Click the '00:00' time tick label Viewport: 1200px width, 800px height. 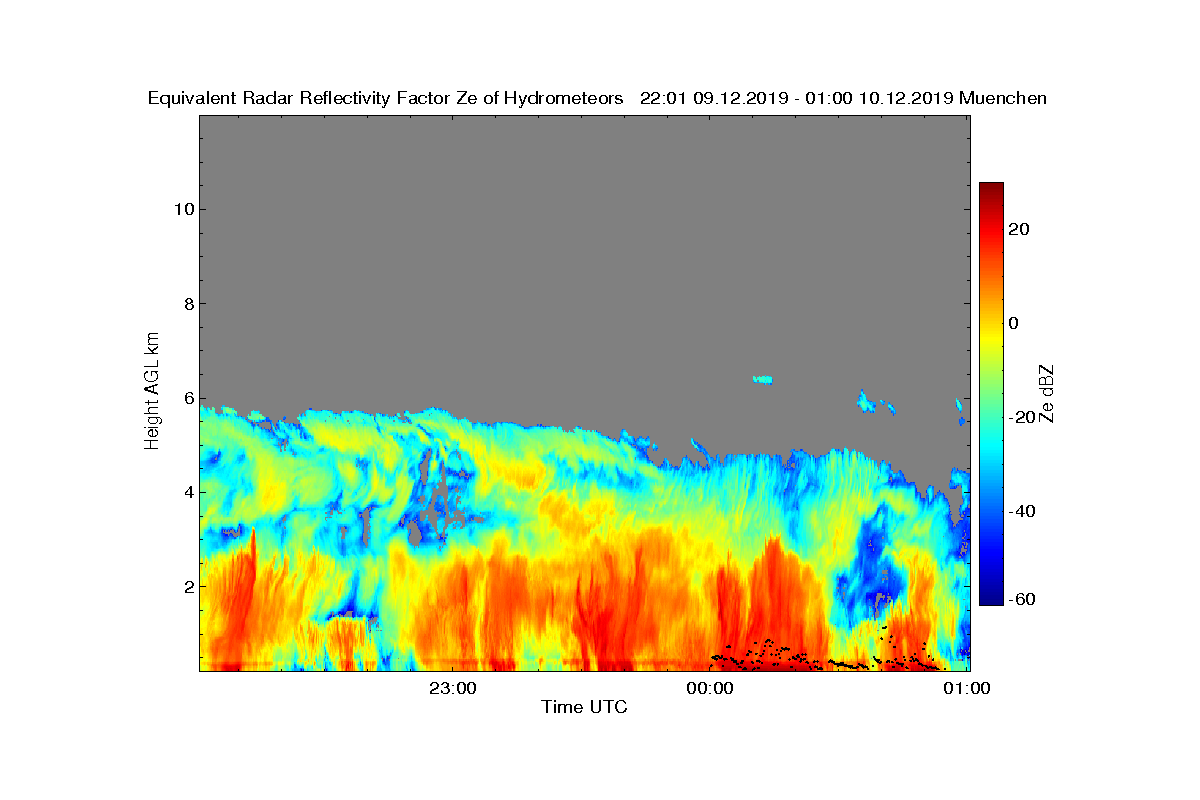pyautogui.click(x=710, y=687)
